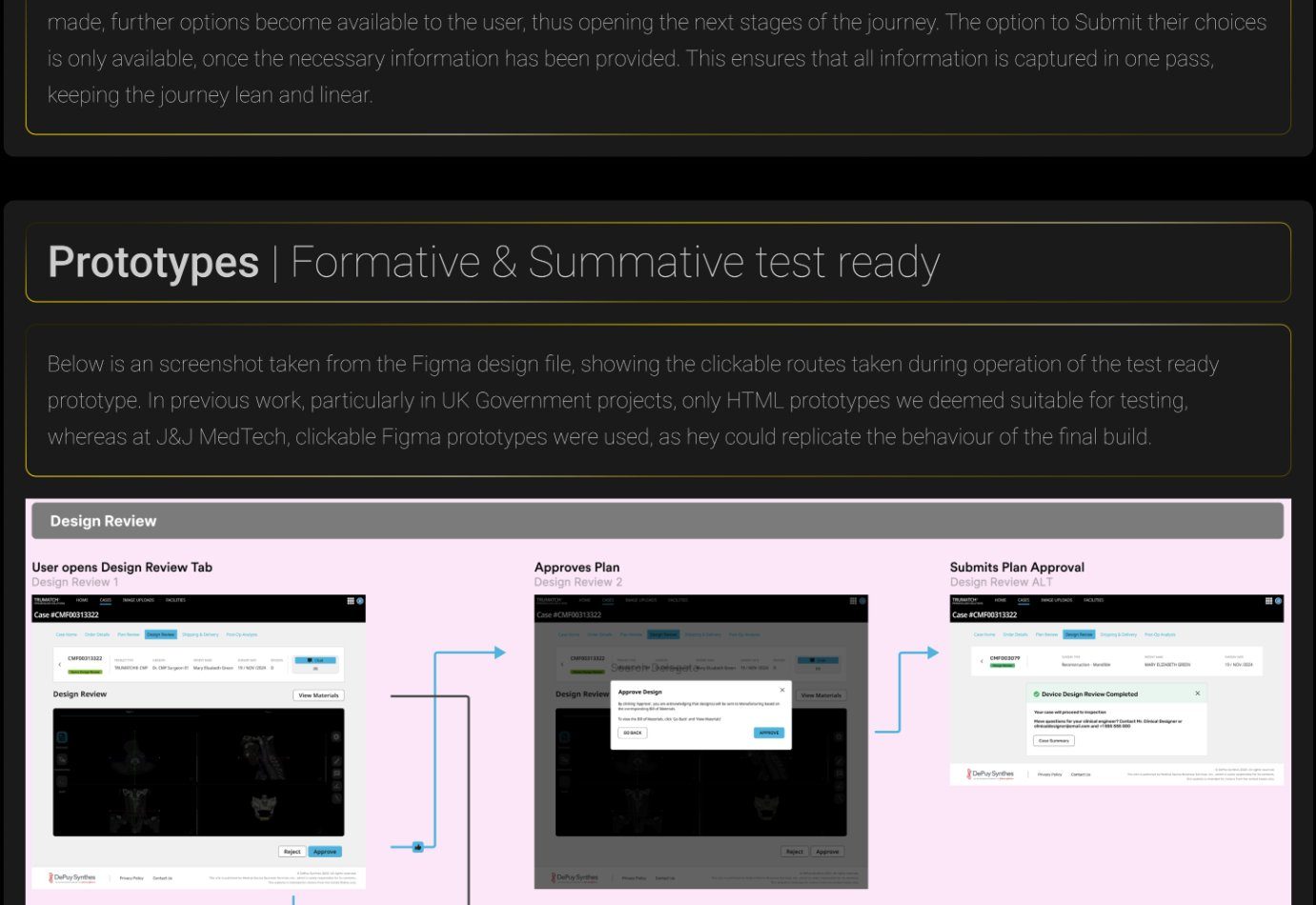The height and width of the screenshot is (905, 1316).
Task: Click the GO BACK button in Approve Design dialog
Action: pos(633,733)
